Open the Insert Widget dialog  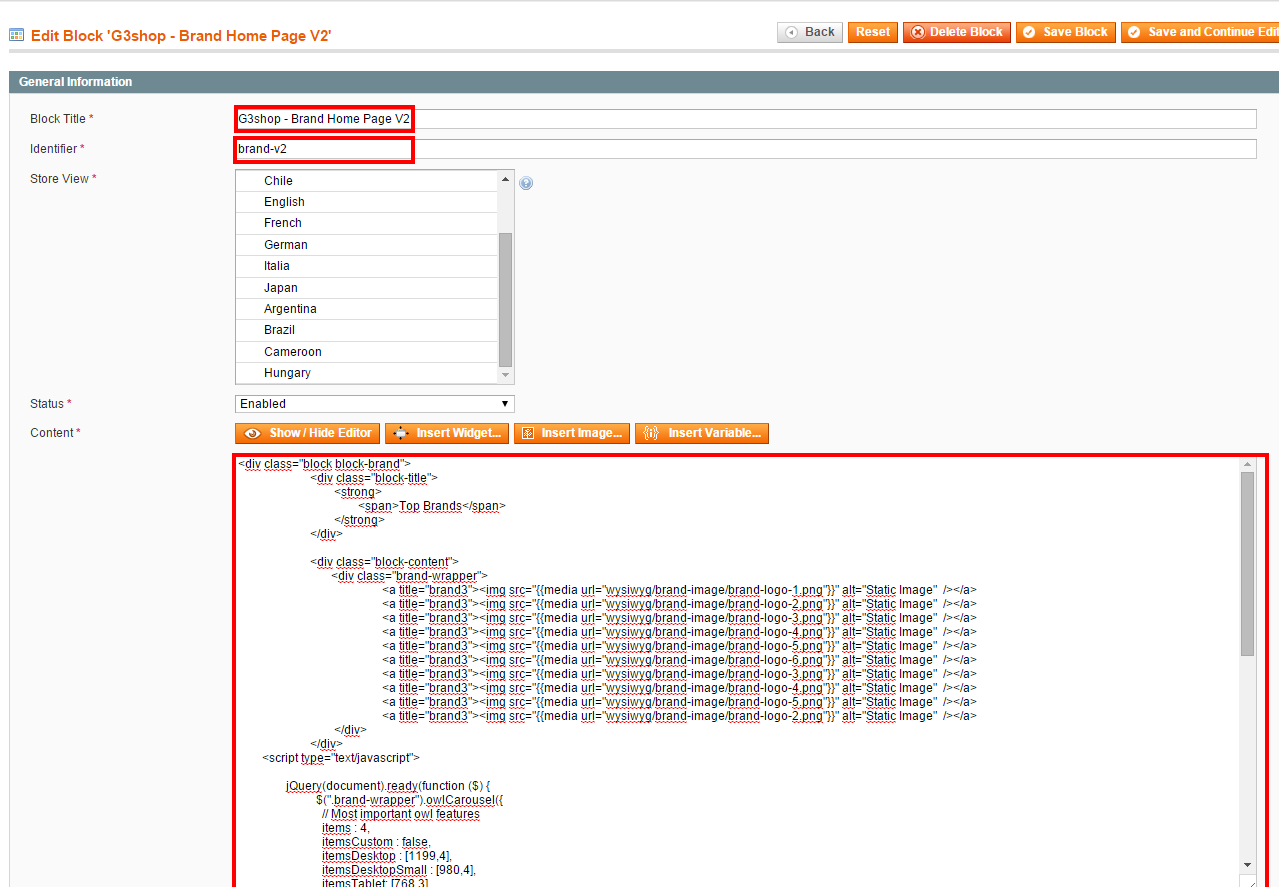(447, 433)
